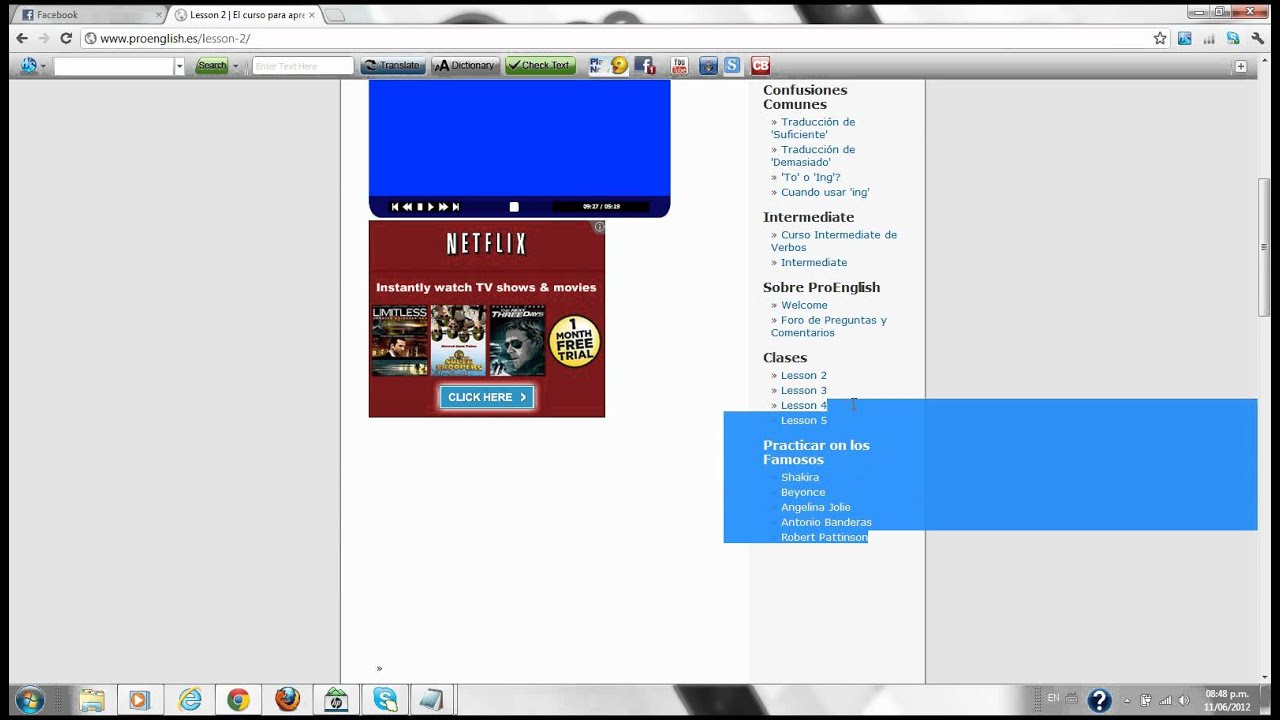1280x720 pixels.
Task: Open the toolbar logo menu icon
Action: coord(29,66)
